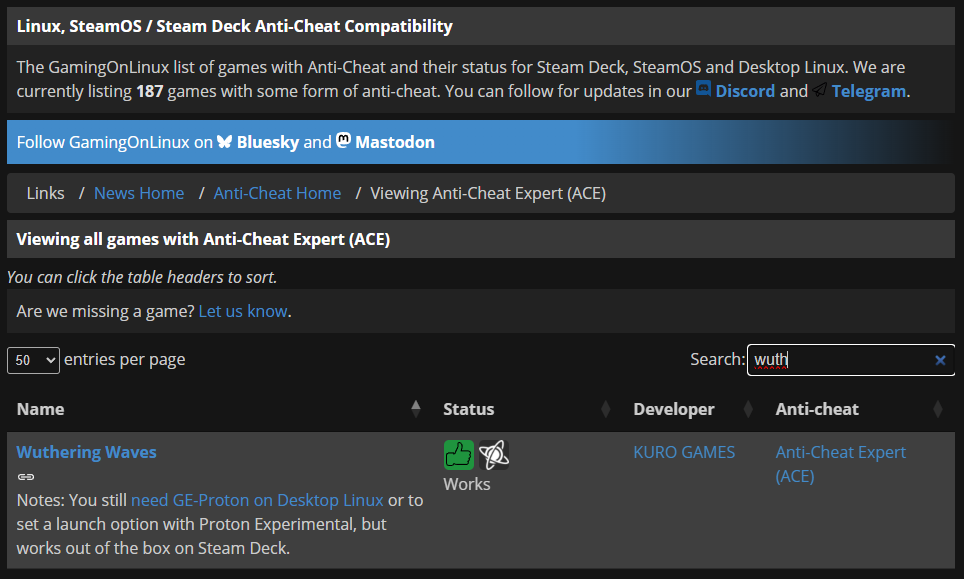
Task: Open the entries per page dropdown
Action: tap(34, 360)
